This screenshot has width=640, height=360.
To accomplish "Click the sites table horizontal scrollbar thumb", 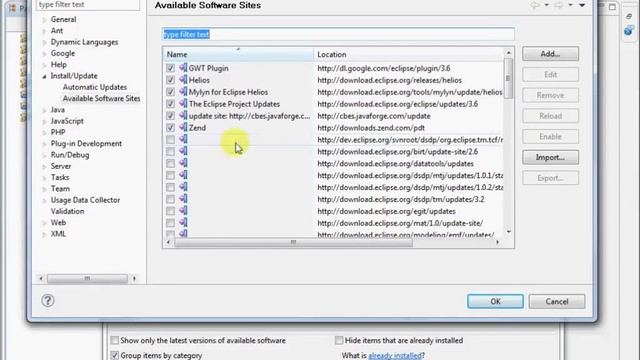I will point(293,242).
